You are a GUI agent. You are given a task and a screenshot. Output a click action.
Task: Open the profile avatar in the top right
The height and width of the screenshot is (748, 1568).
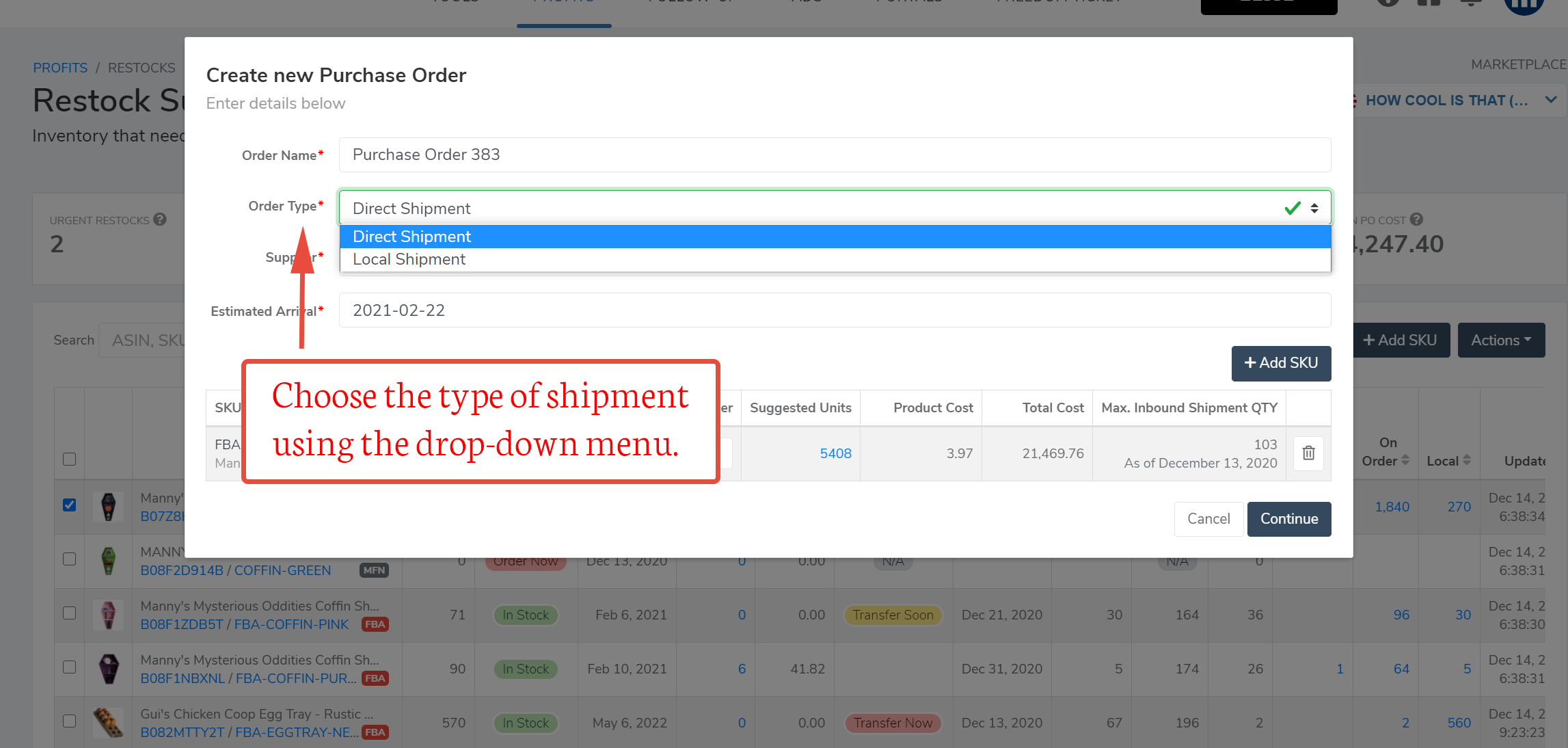click(x=1523, y=5)
